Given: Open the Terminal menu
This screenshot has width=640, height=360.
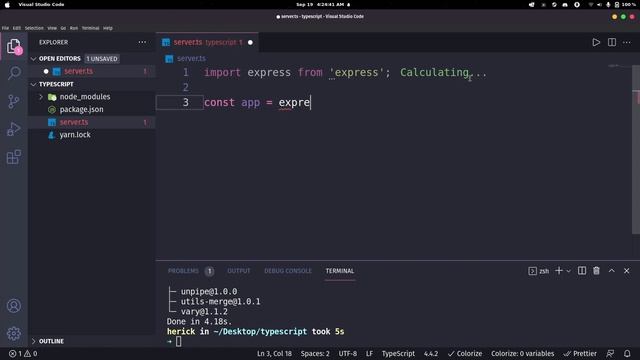Looking at the screenshot, I should click(x=90, y=28).
